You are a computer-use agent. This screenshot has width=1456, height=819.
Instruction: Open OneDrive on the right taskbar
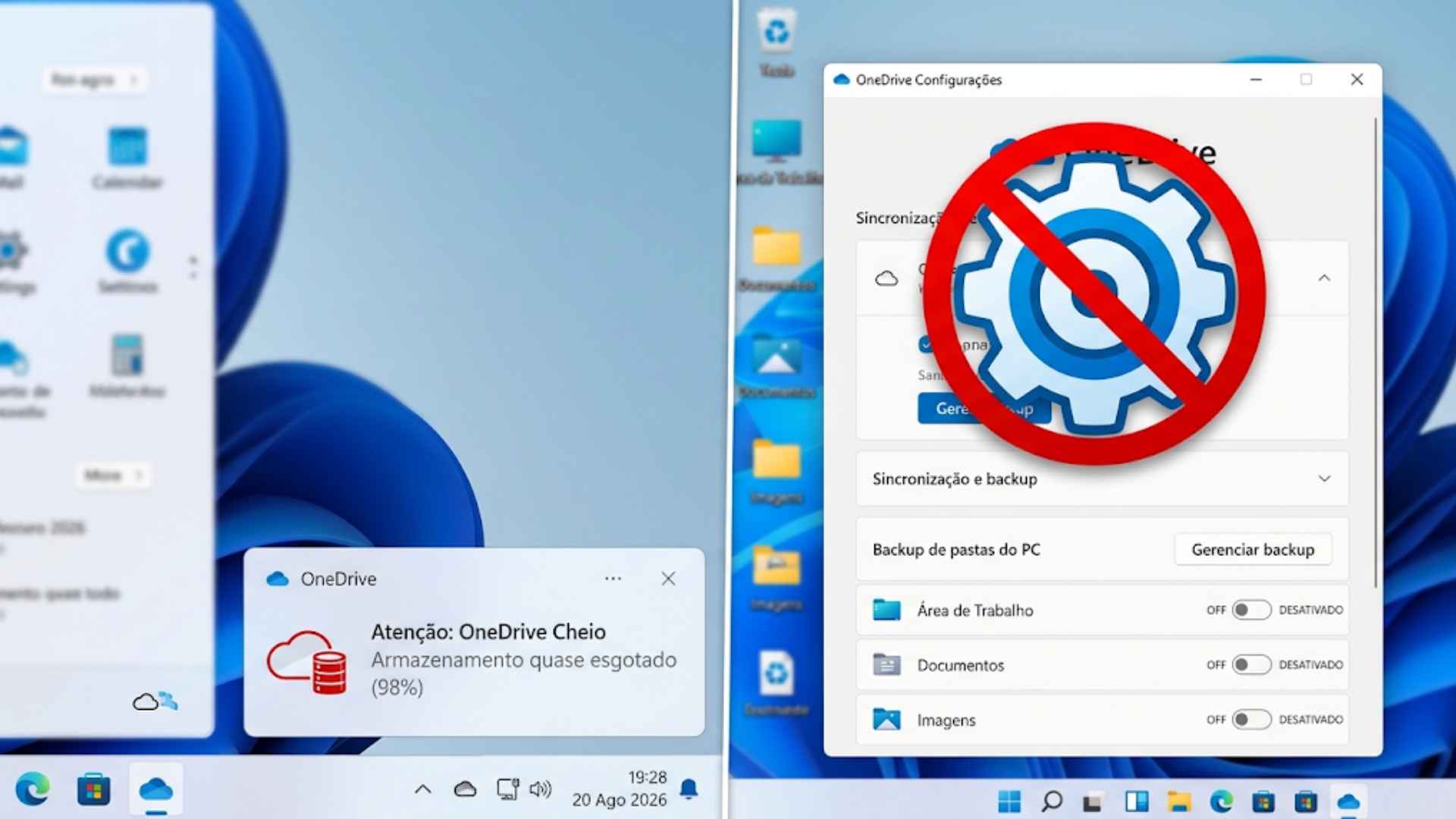pyautogui.click(x=1348, y=802)
